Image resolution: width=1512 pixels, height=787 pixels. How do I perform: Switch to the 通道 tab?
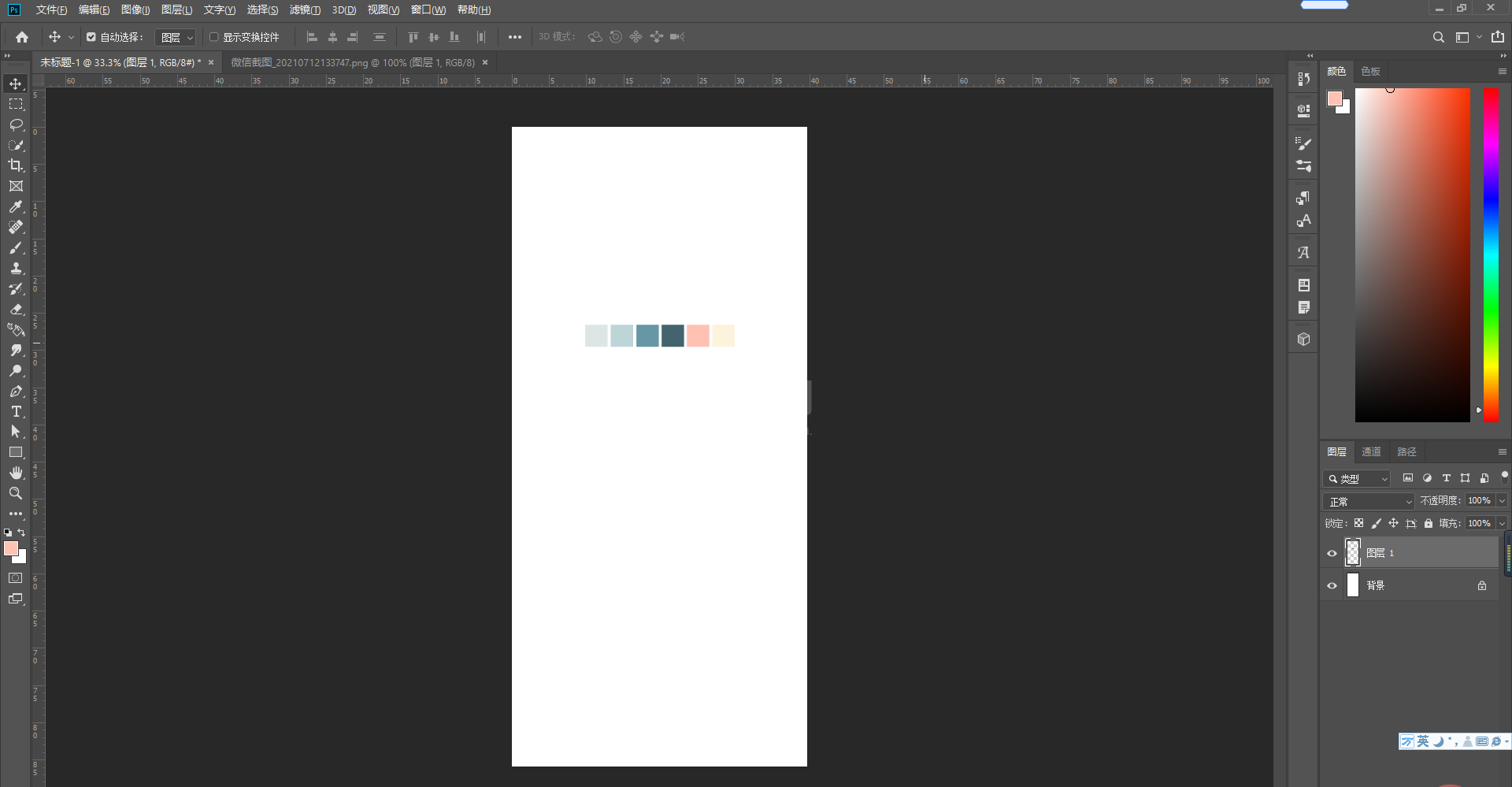(1371, 452)
